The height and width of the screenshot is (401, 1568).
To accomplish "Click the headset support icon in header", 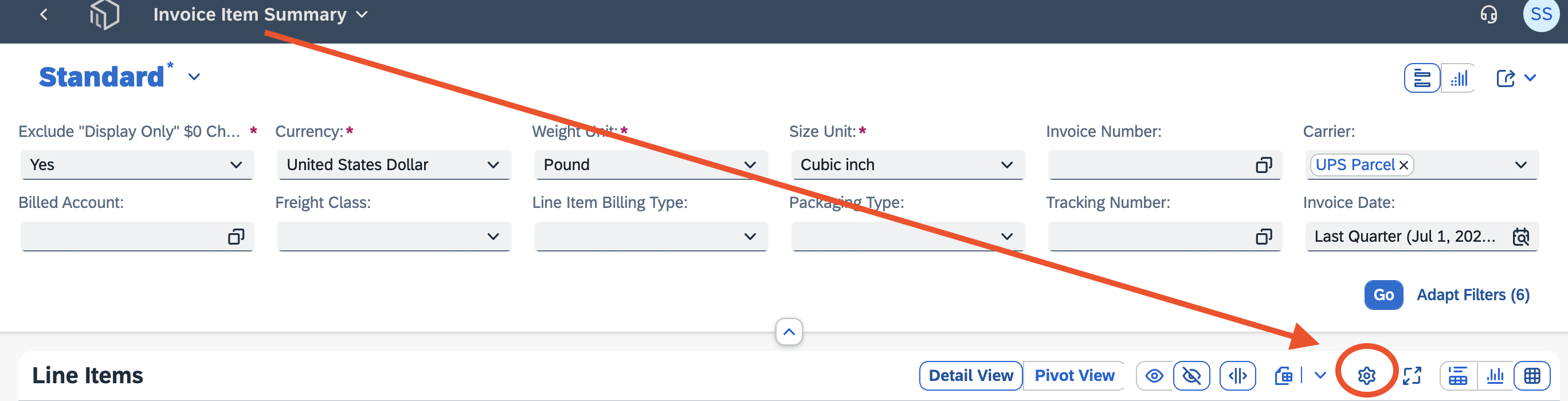I will (x=1488, y=14).
